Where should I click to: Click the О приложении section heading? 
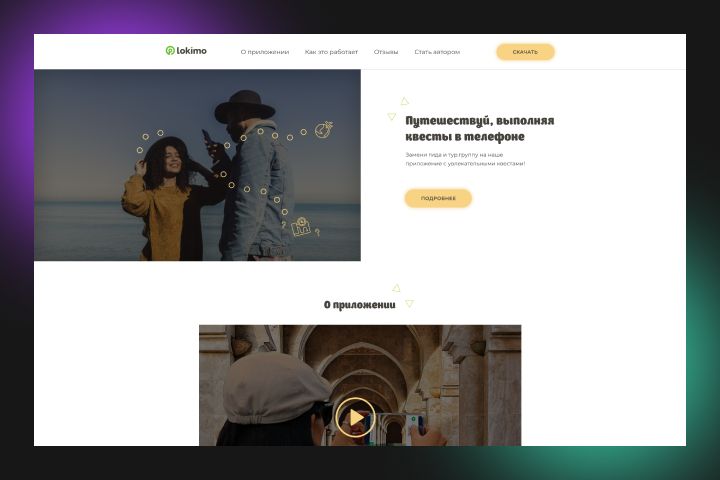click(x=360, y=305)
